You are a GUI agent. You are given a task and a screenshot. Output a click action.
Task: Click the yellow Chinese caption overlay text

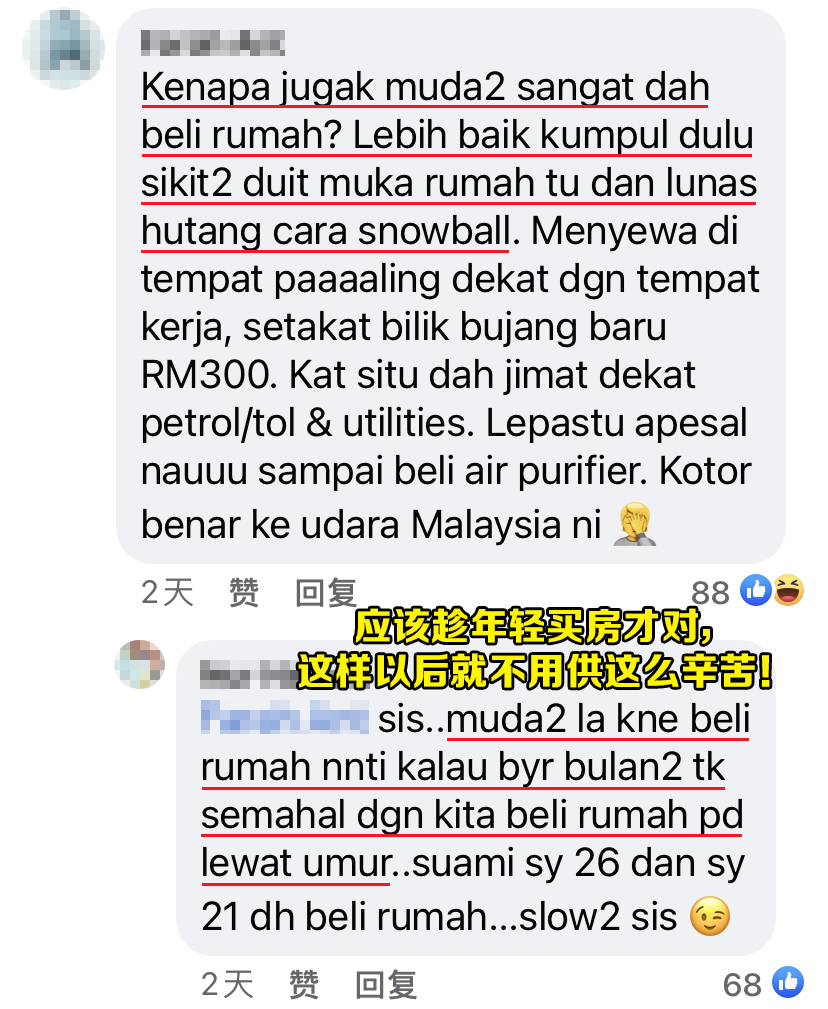pos(534,649)
